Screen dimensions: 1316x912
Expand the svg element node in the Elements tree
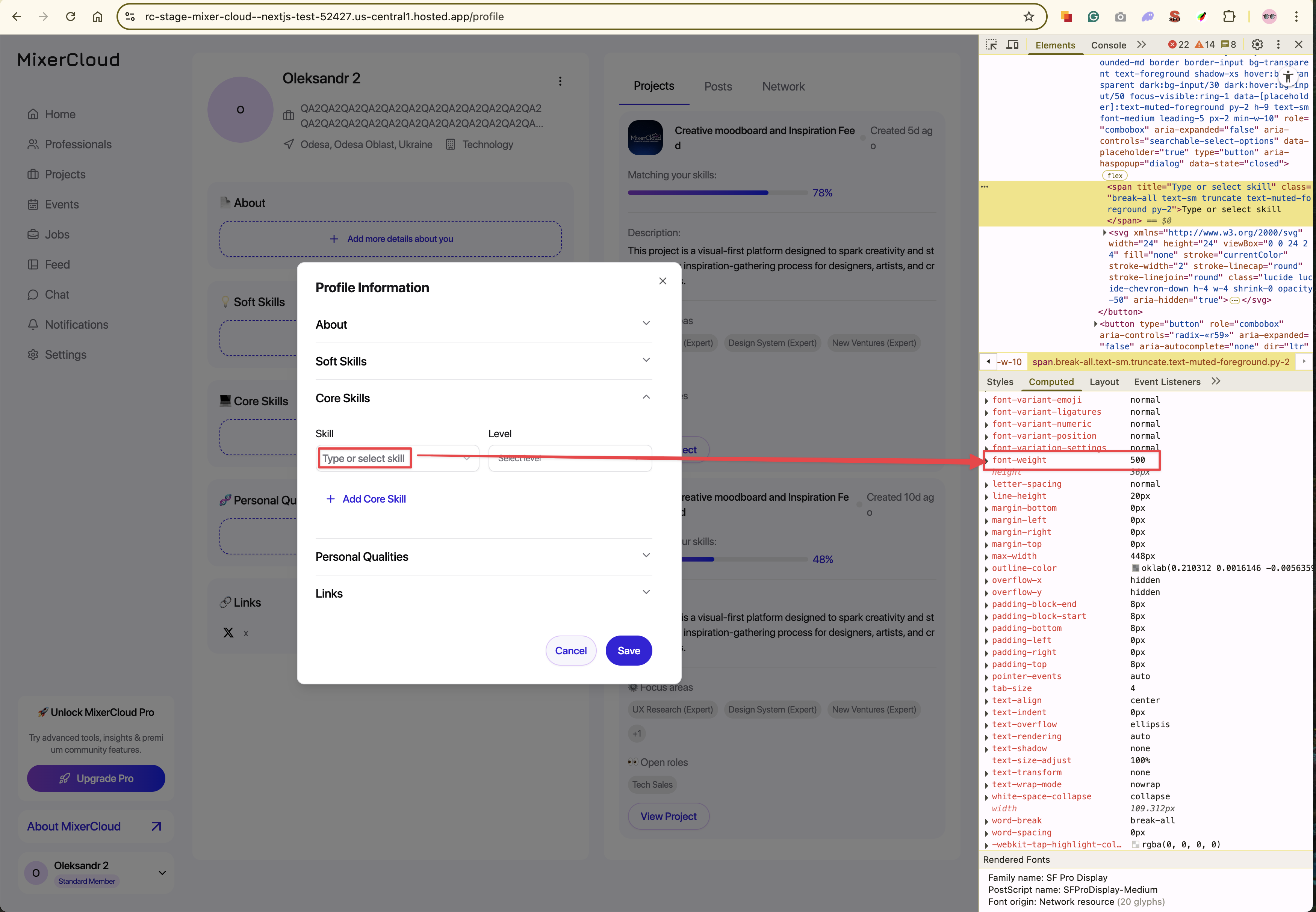tap(1104, 233)
